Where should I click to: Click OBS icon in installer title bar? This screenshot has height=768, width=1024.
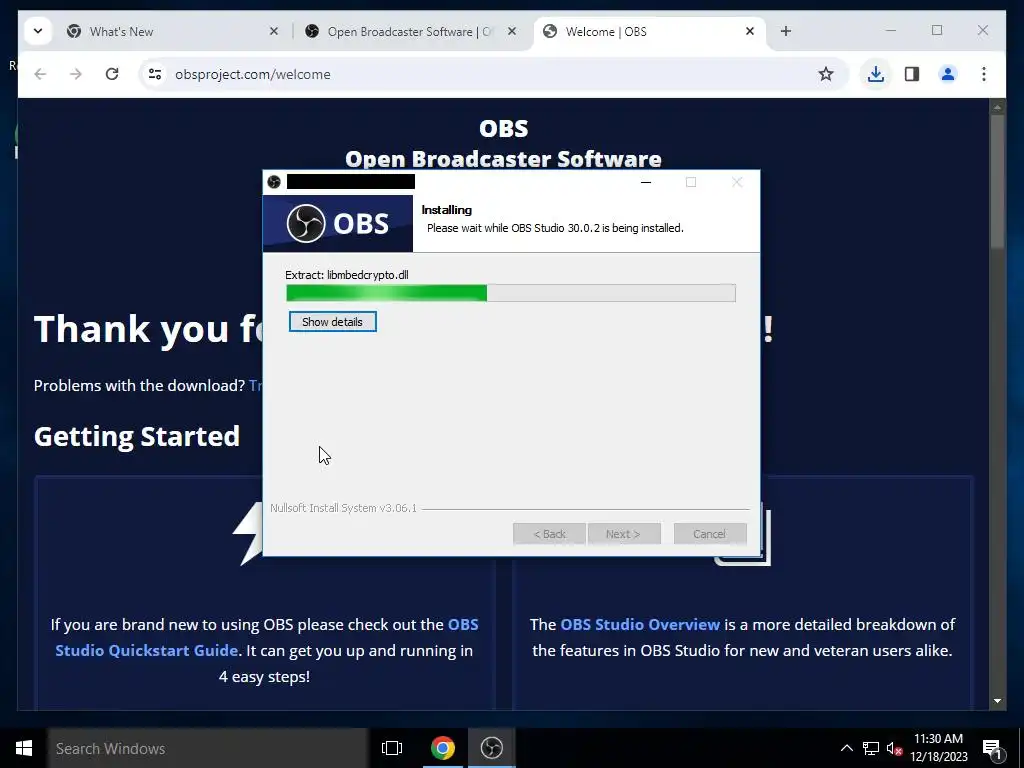click(x=274, y=182)
